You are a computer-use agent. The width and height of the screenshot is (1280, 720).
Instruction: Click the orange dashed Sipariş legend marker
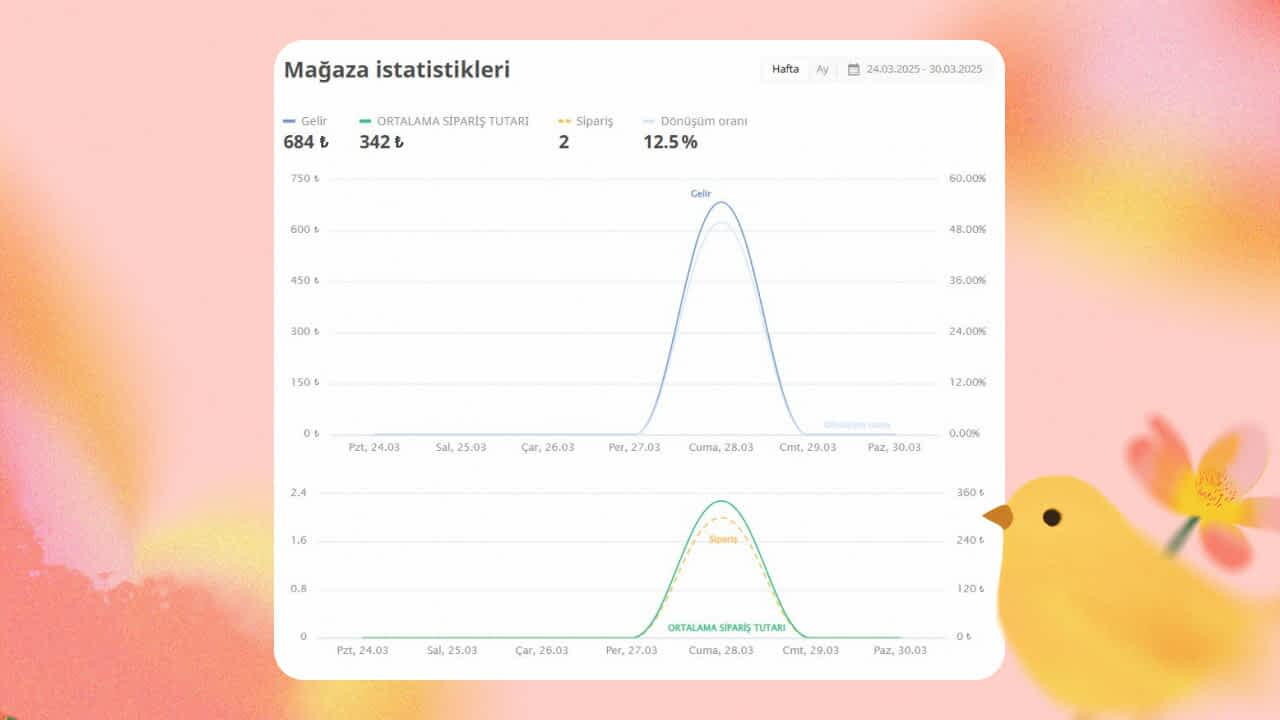click(565, 121)
